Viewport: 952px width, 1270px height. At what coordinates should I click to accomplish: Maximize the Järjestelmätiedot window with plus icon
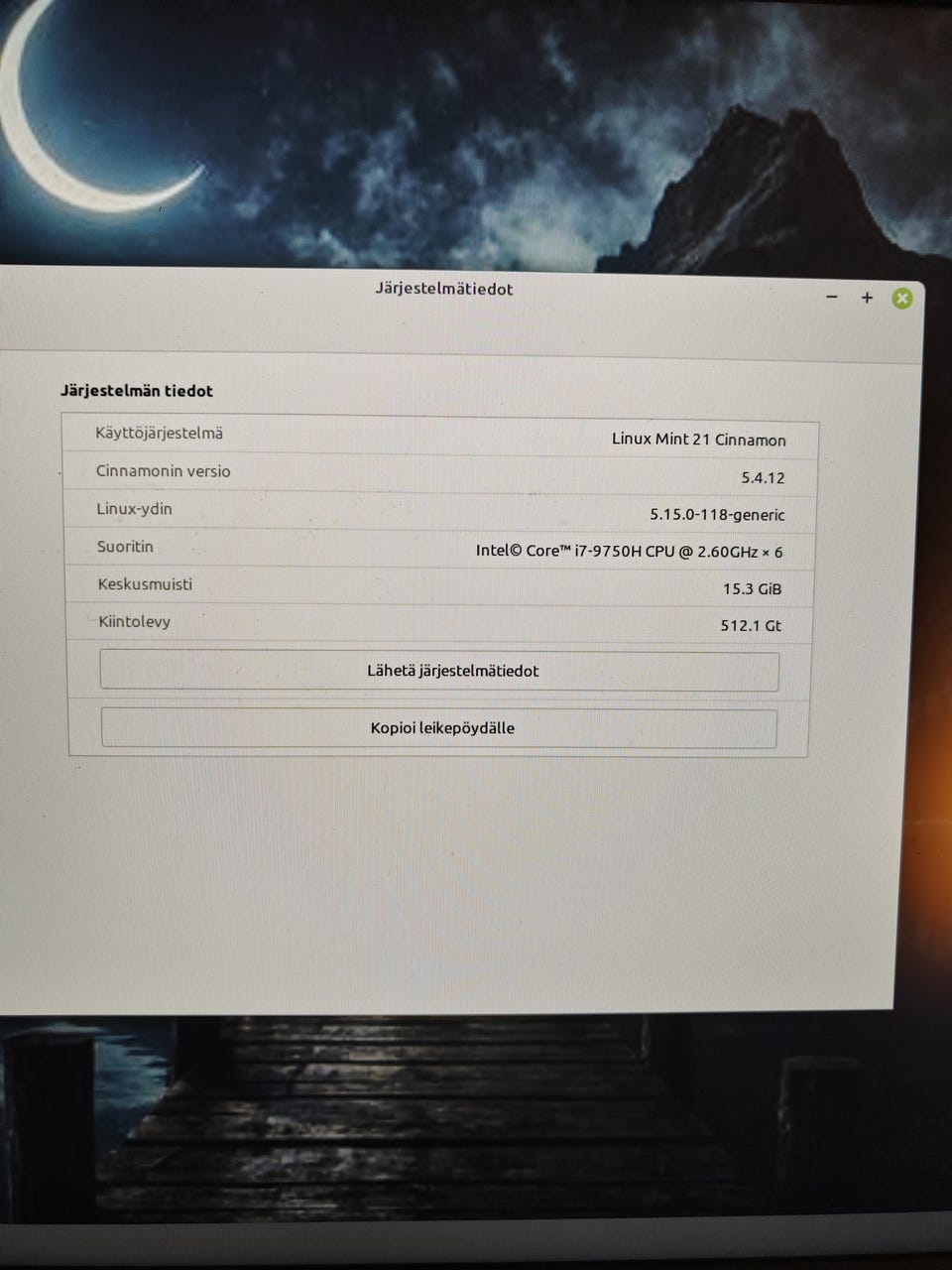coord(867,298)
